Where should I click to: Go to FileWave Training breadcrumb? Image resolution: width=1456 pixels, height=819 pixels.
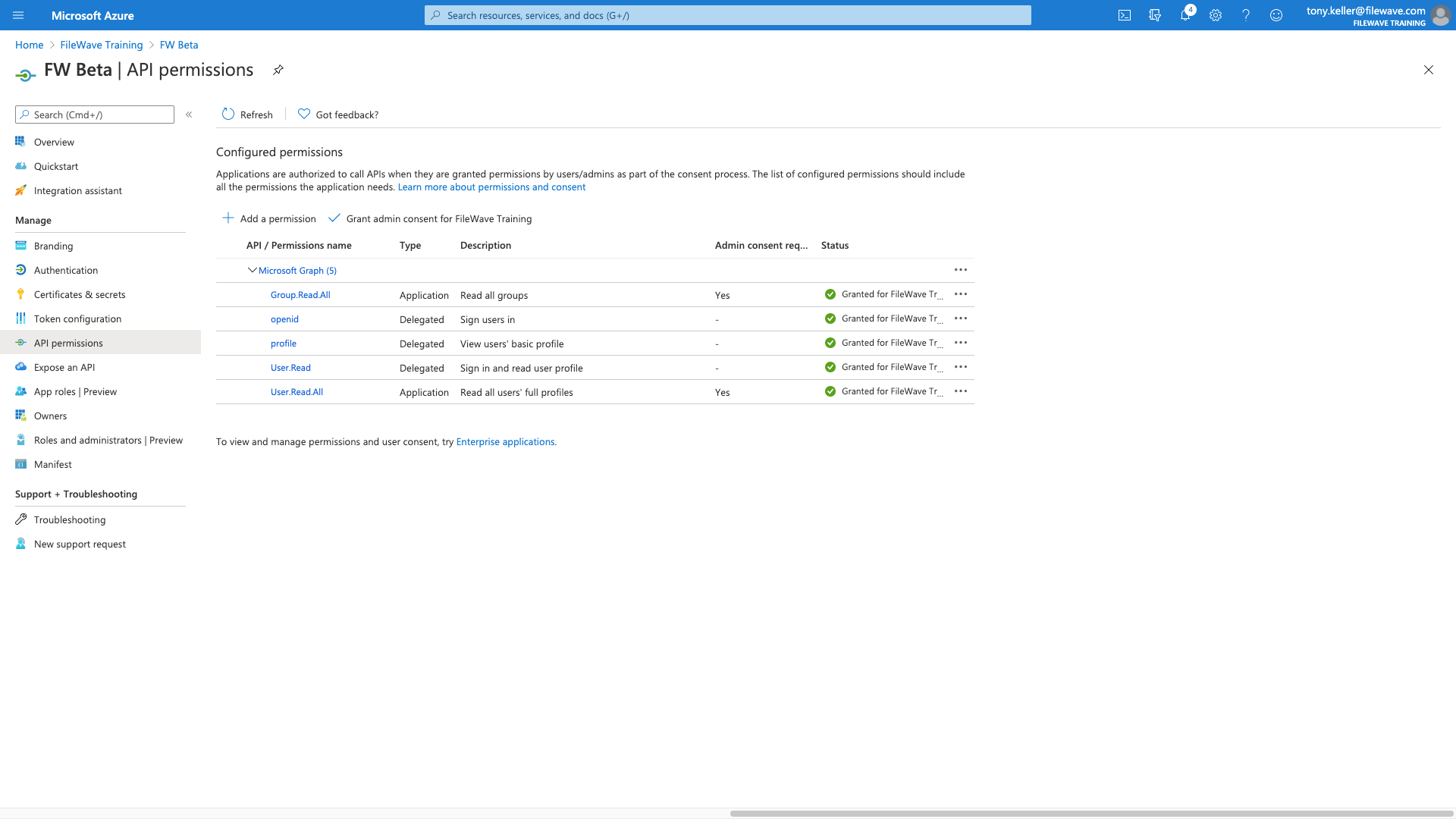(x=102, y=45)
